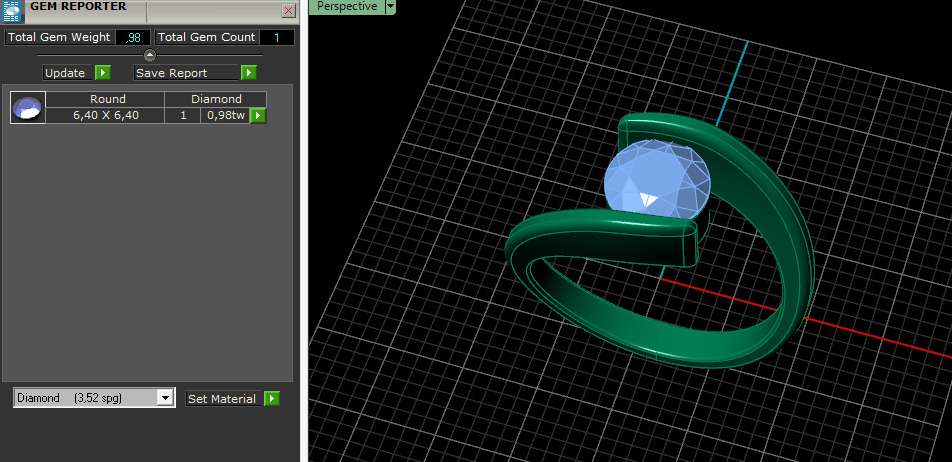Click the 0,98tw weight cell
The width and height of the screenshot is (952, 462).
[x=225, y=115]
